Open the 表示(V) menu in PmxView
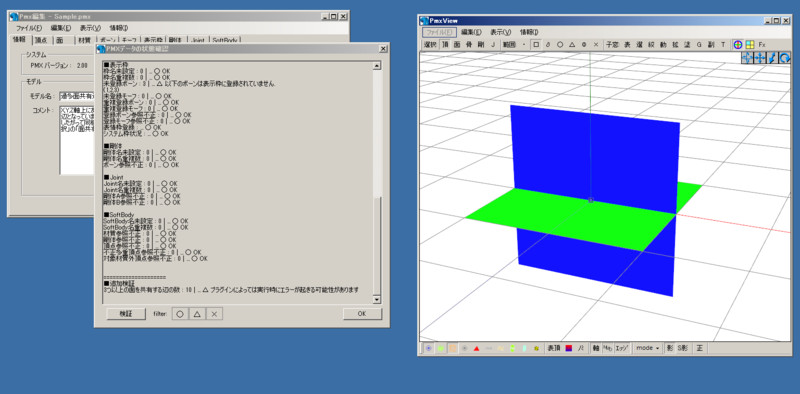Image resolution: width=800 pixels, height=394 pixels. click(x=504, y=32)
